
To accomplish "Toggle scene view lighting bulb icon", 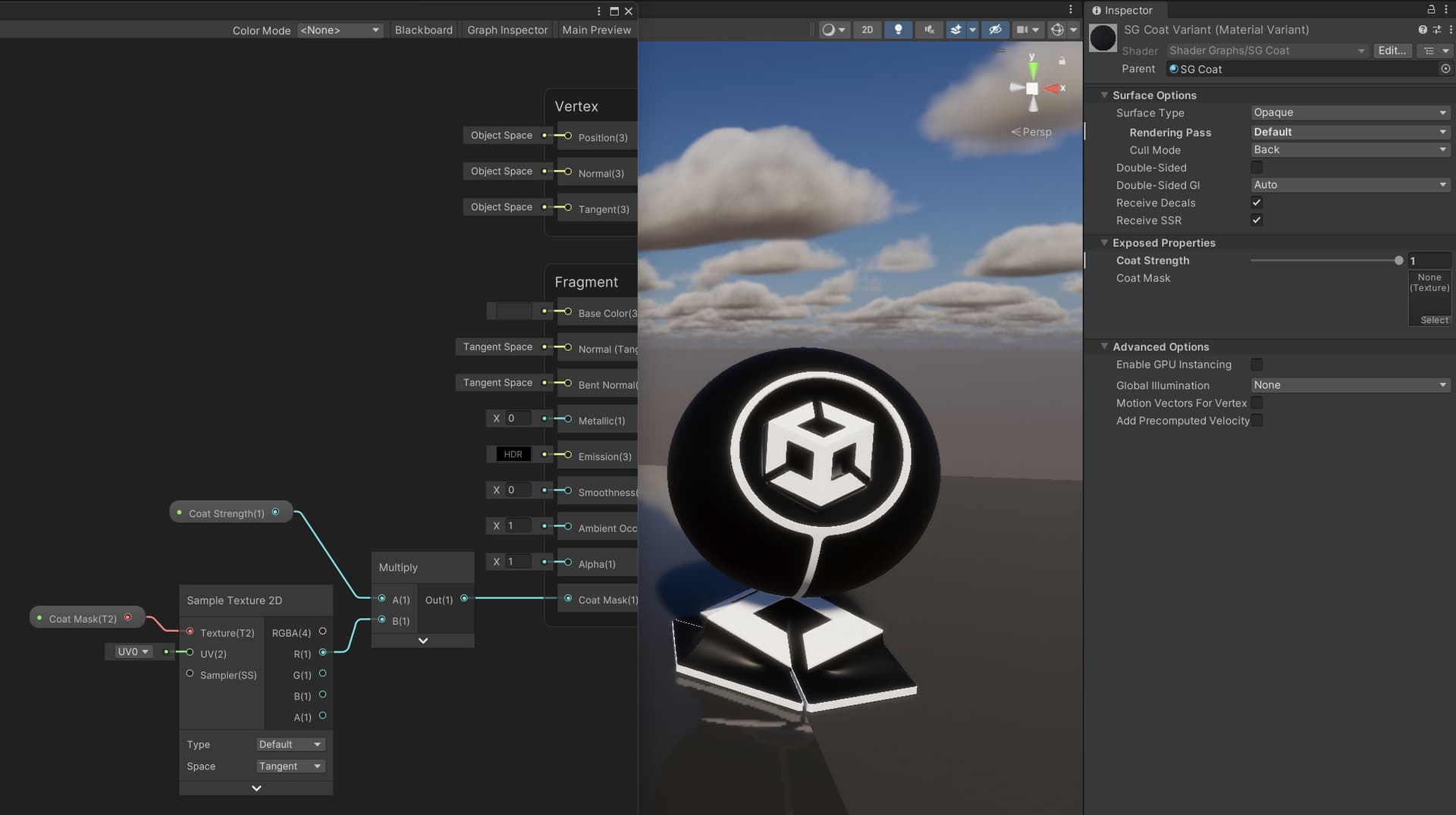I will point(899,30).
